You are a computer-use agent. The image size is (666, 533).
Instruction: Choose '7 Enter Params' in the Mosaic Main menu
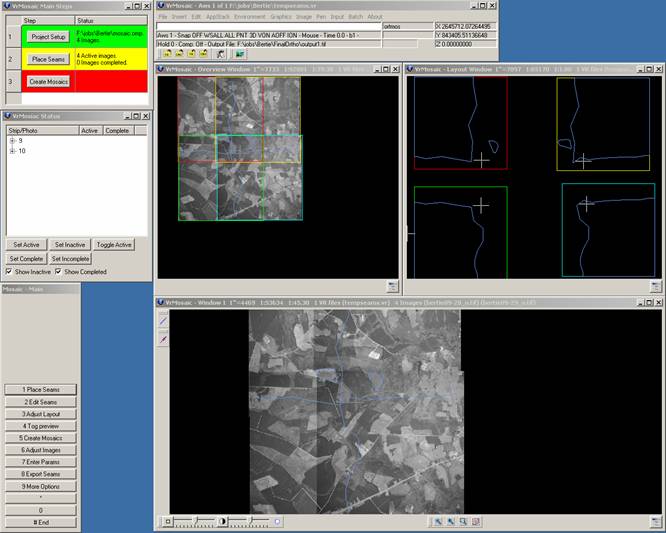click(41, 462)
